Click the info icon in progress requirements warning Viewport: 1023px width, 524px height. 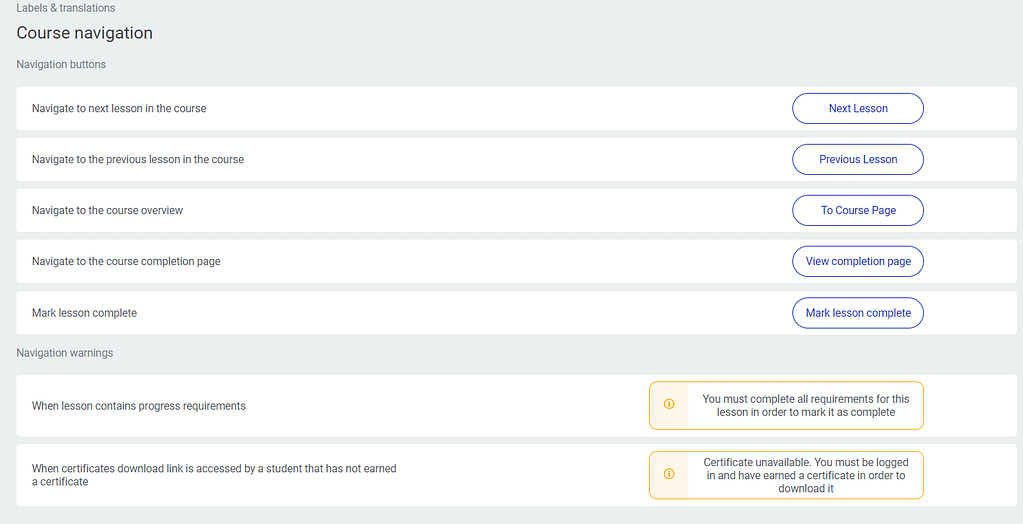pyautogui.click(x=669, y=405)
